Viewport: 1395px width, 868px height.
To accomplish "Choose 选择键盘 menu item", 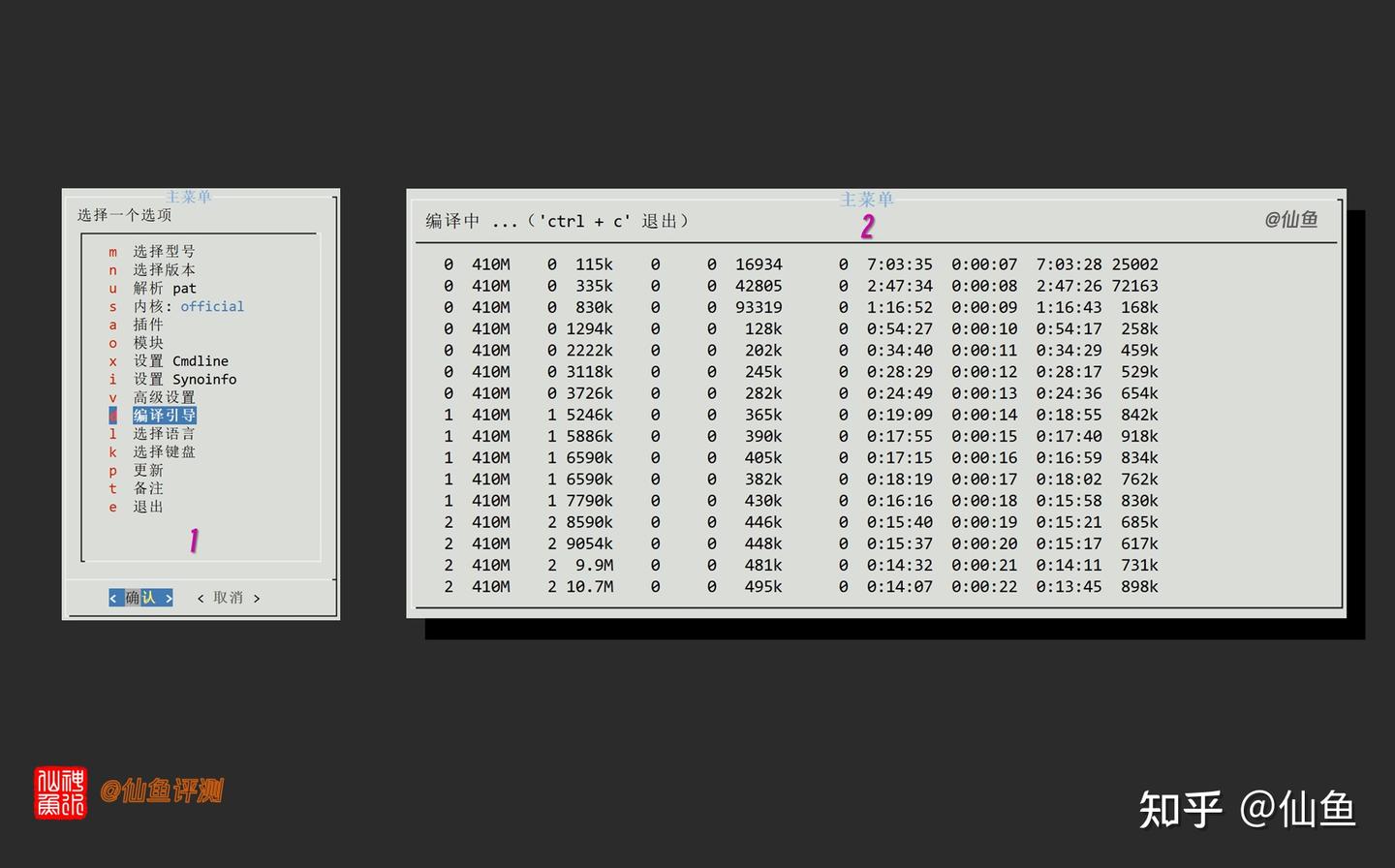I will pyautogui.click(x=152, y=451).
